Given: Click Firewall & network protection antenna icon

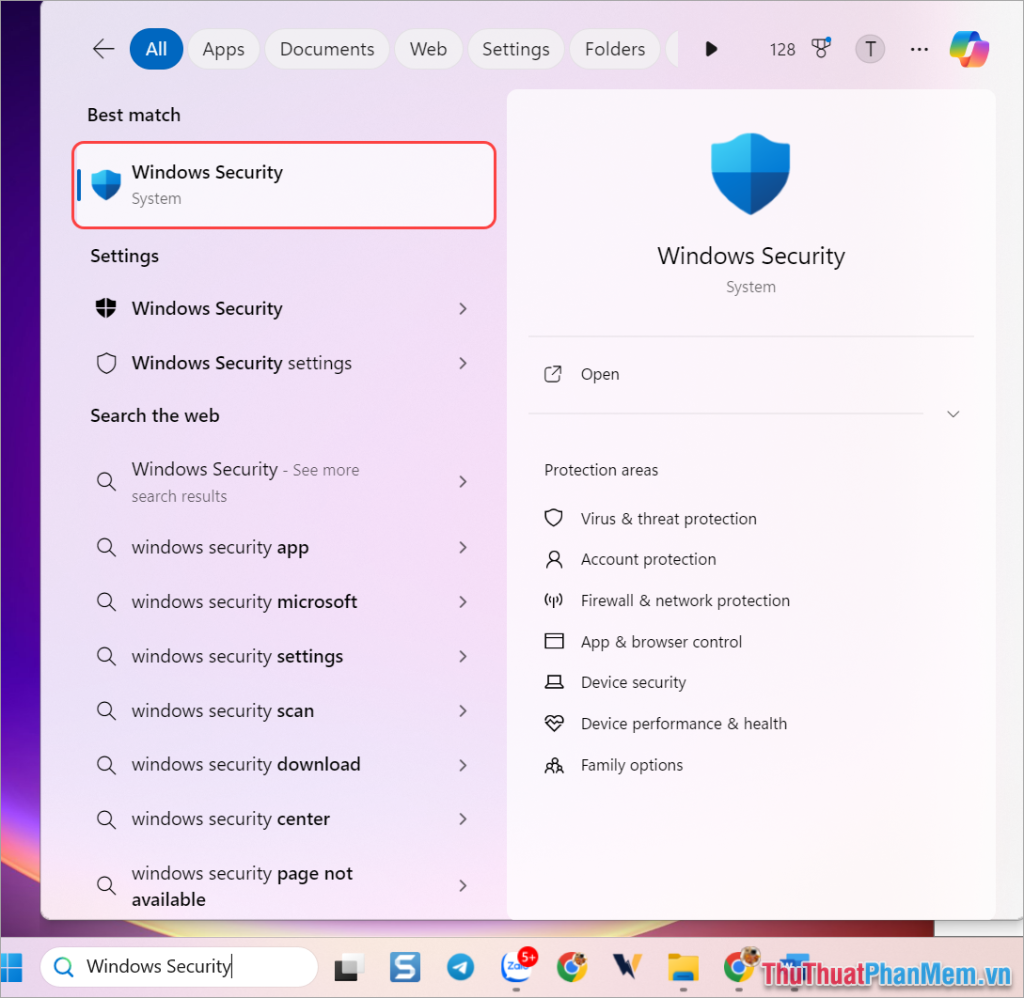Looking at the screenshot, I should 554,601.
